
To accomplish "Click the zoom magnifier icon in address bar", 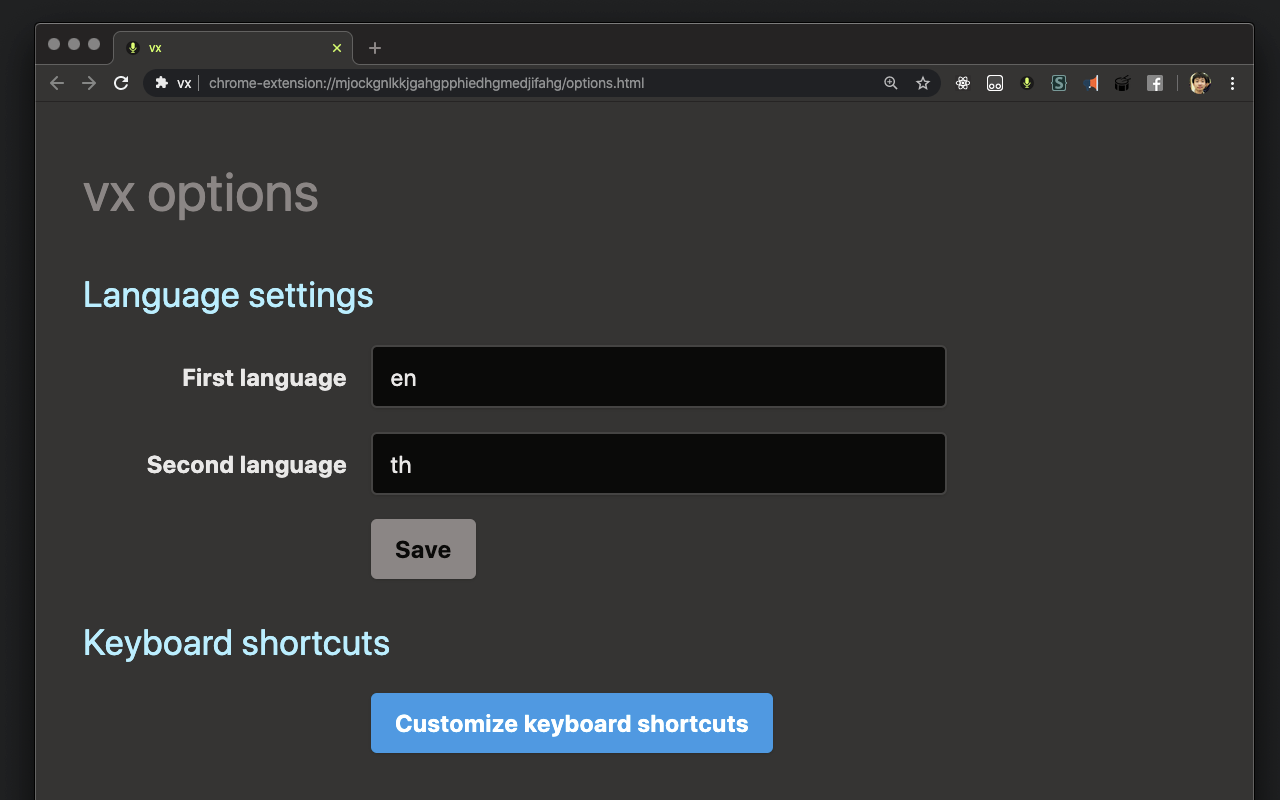I will click(x=891, y=83).
